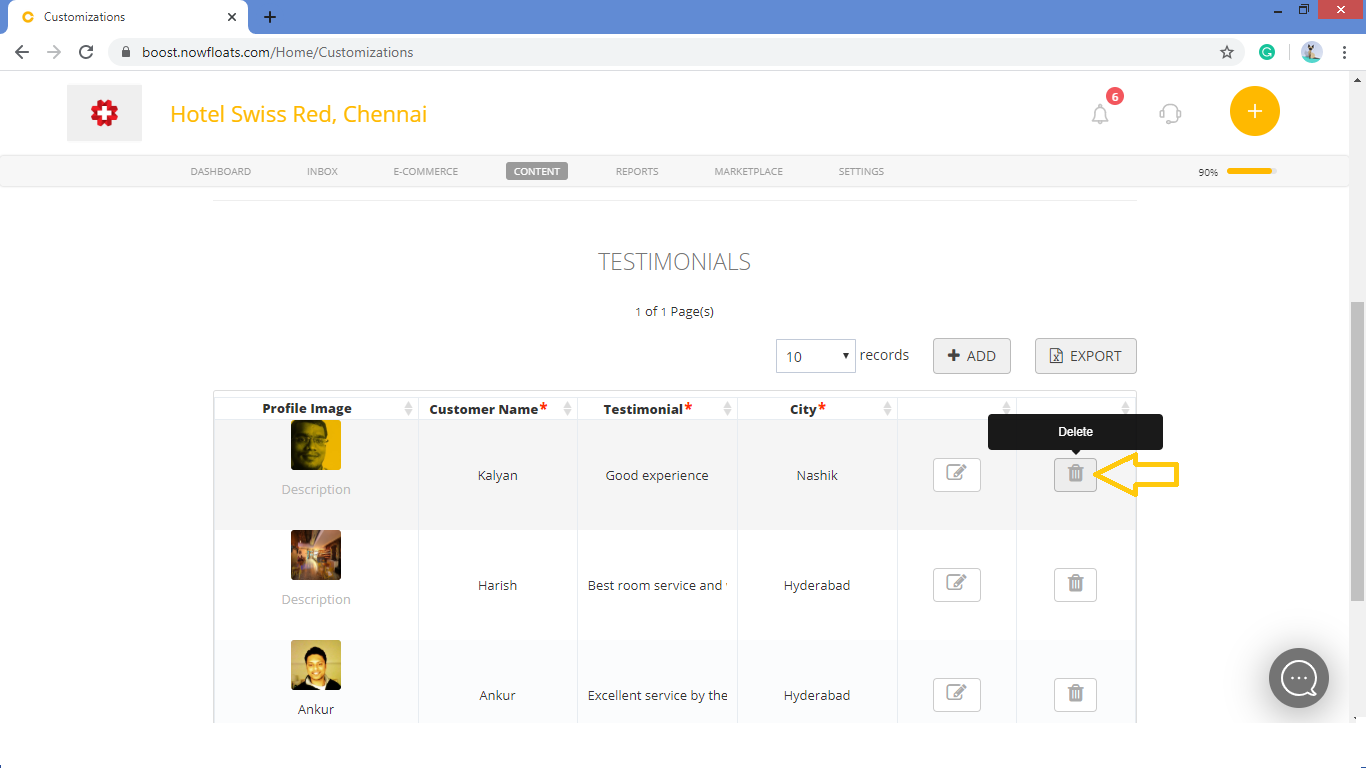Select Harish's profile image thumbnail
This screenshot has height=768, width=1366.
[x=316, y=555]
